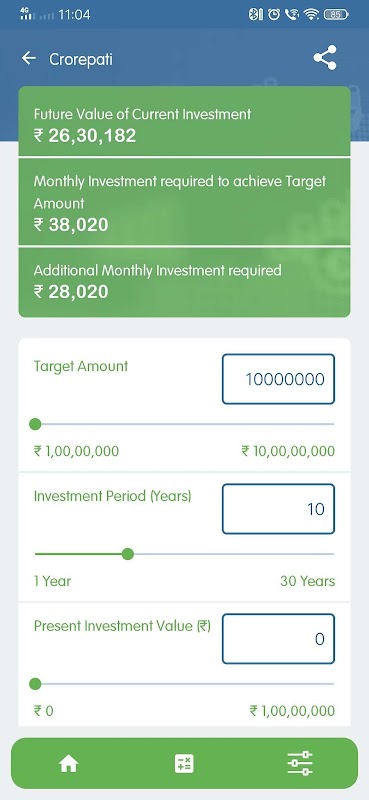
Task: Select the Additional Monthly Investment required card
Action: [184, 282]
